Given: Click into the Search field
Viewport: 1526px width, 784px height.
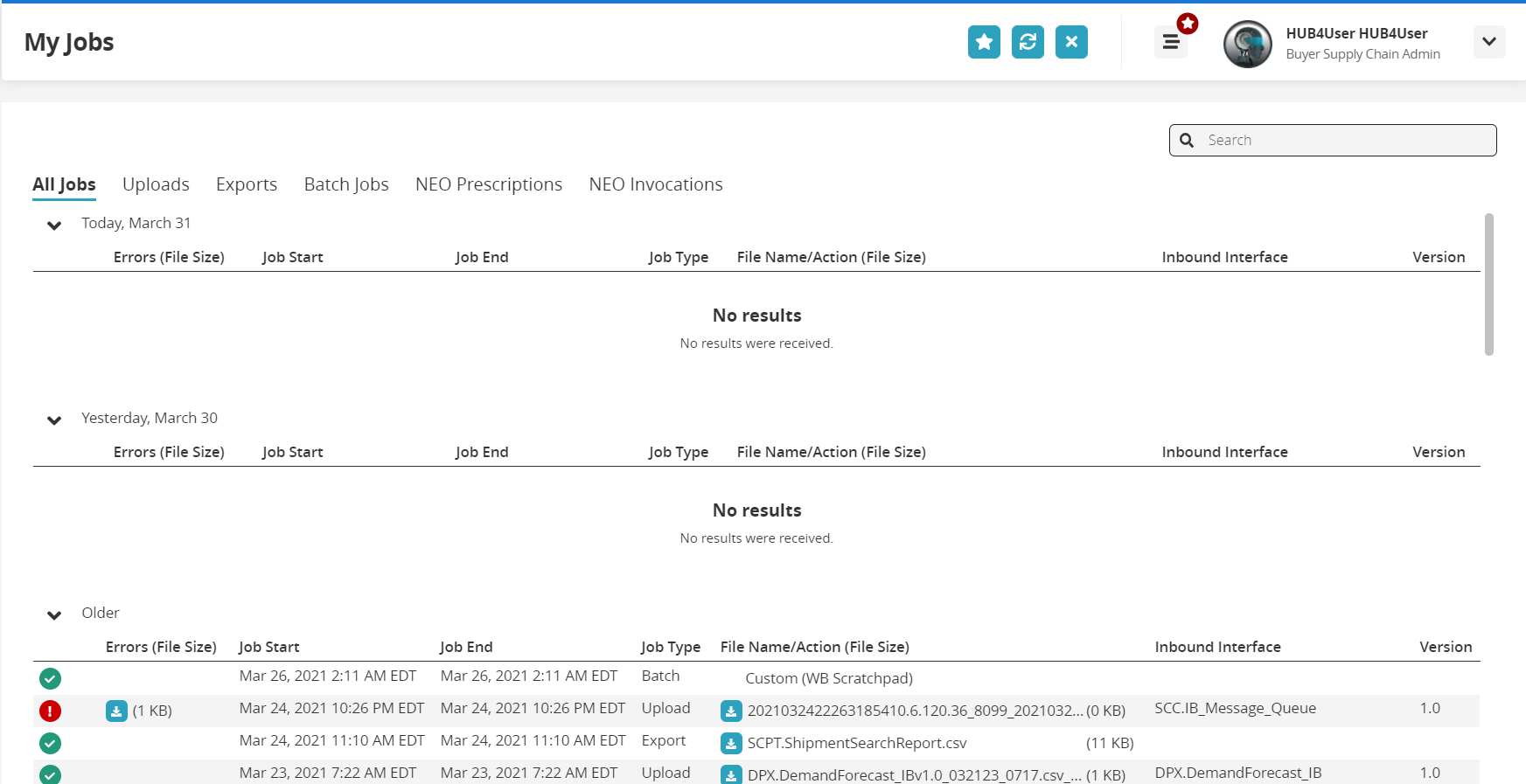Looking at the screenshot, I should (1333, 140).
